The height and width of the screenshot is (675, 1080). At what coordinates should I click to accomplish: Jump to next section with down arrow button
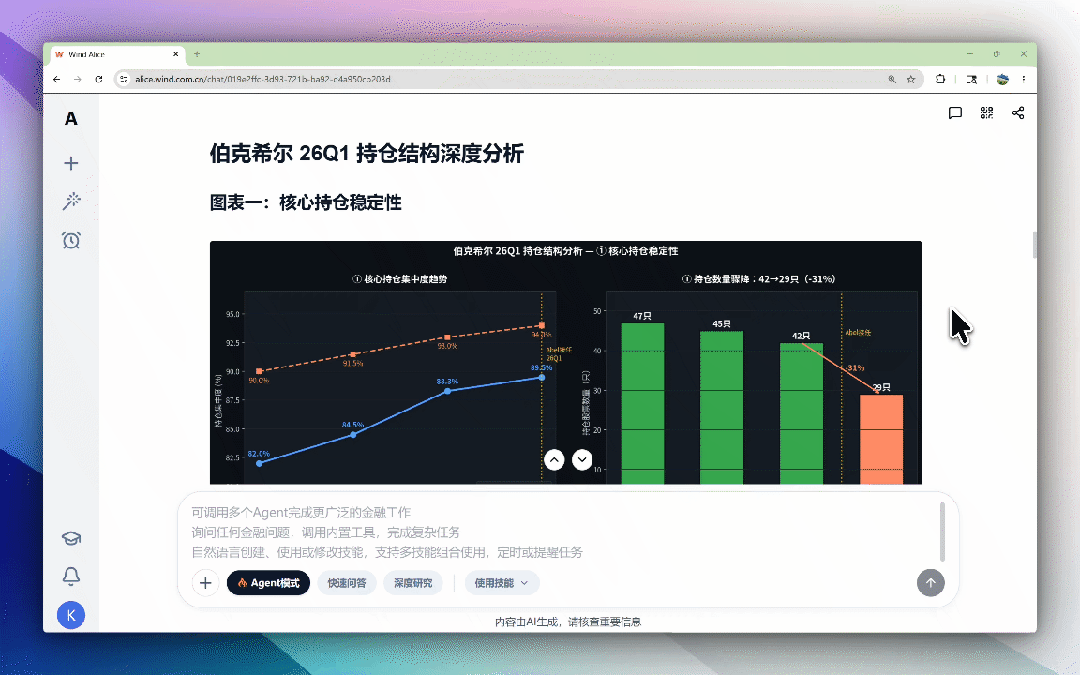coord(582,459)
